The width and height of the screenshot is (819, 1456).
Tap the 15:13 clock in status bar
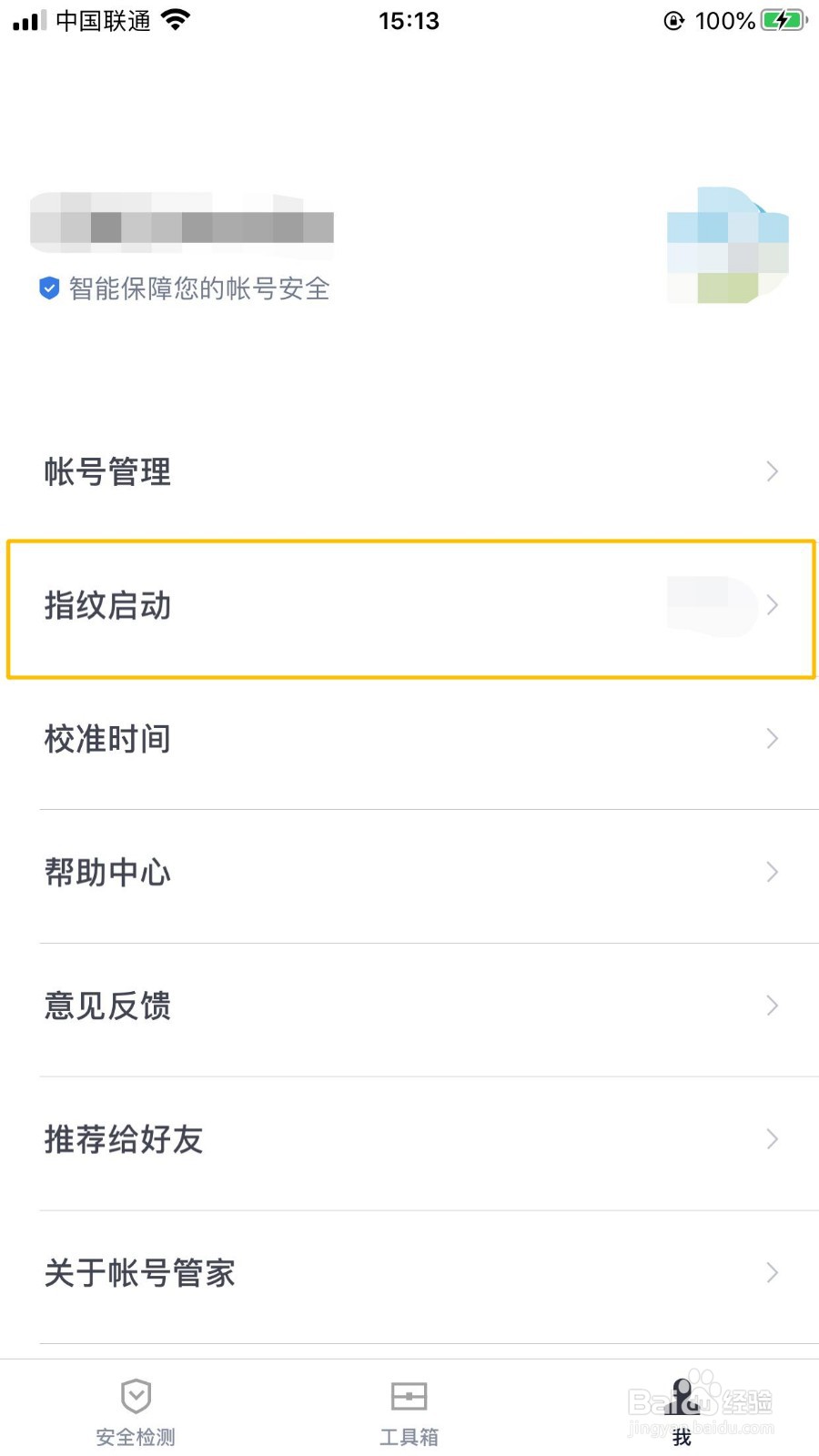pos(409,20)
